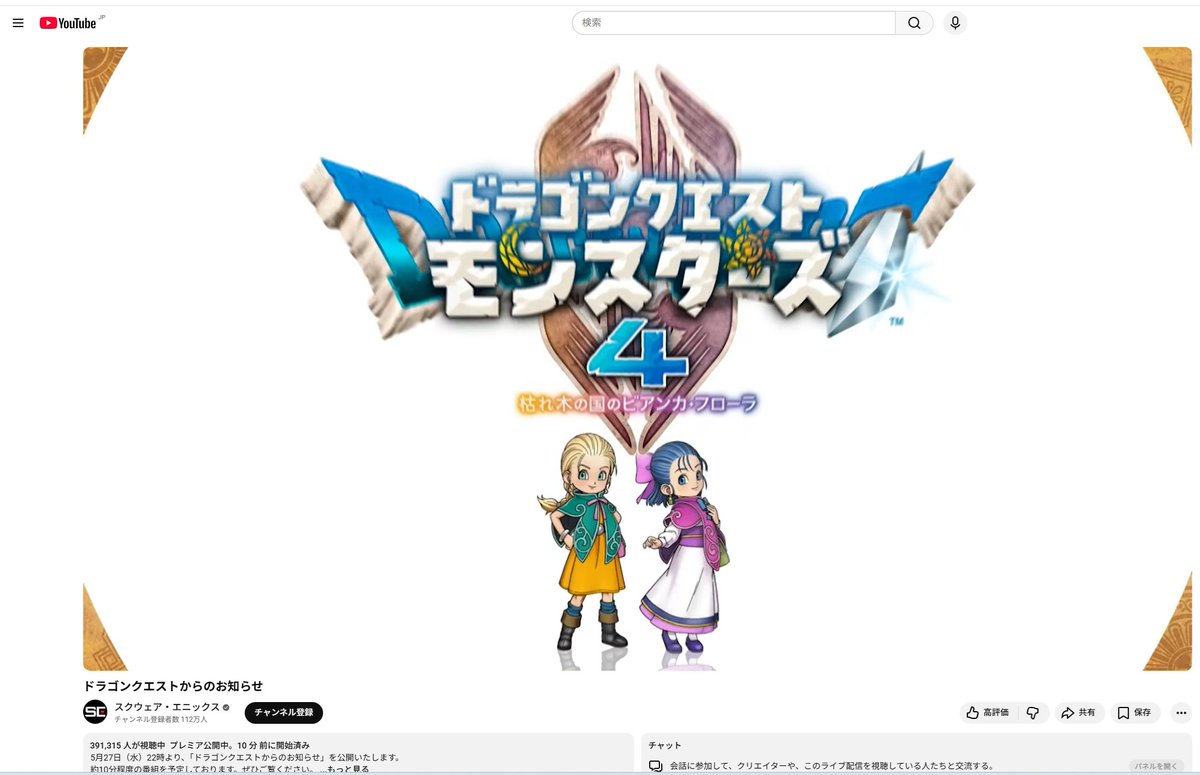Open the three-dot more actions menu
The width and height of the screenshot is (1200, 775).
[x=1180, y=713]
